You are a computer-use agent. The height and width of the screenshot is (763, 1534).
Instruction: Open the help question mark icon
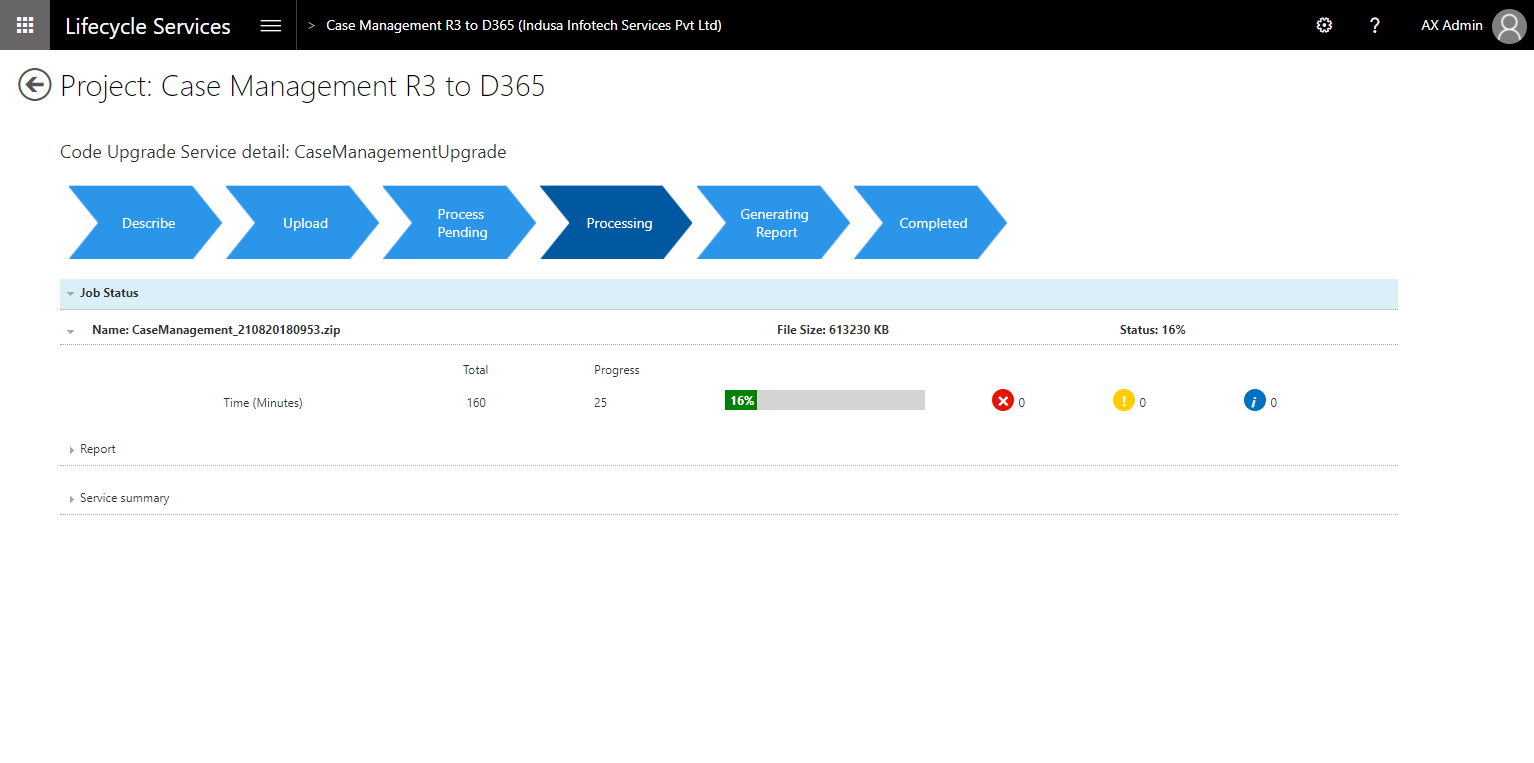pyautogui.click(x=1374, y=25)
